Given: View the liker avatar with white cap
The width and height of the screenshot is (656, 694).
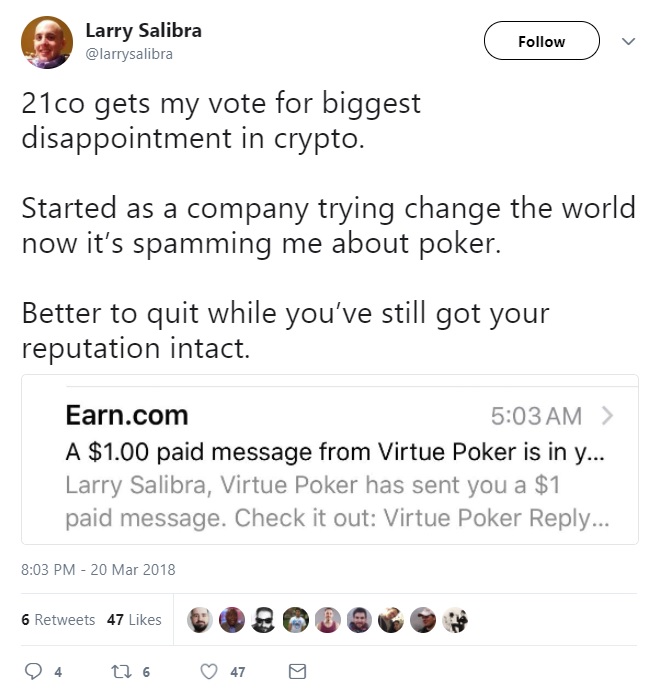Looking at the screenshot, I should coord(423,620).
